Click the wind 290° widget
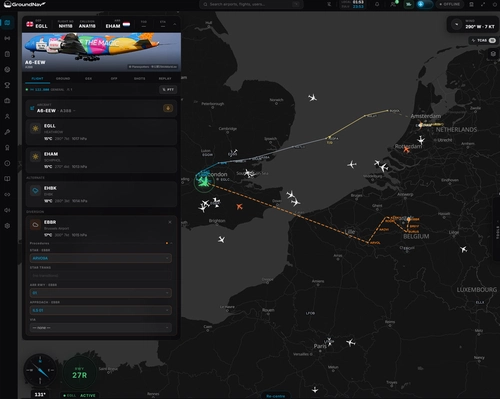500x399 pixels. click(473, 24)
